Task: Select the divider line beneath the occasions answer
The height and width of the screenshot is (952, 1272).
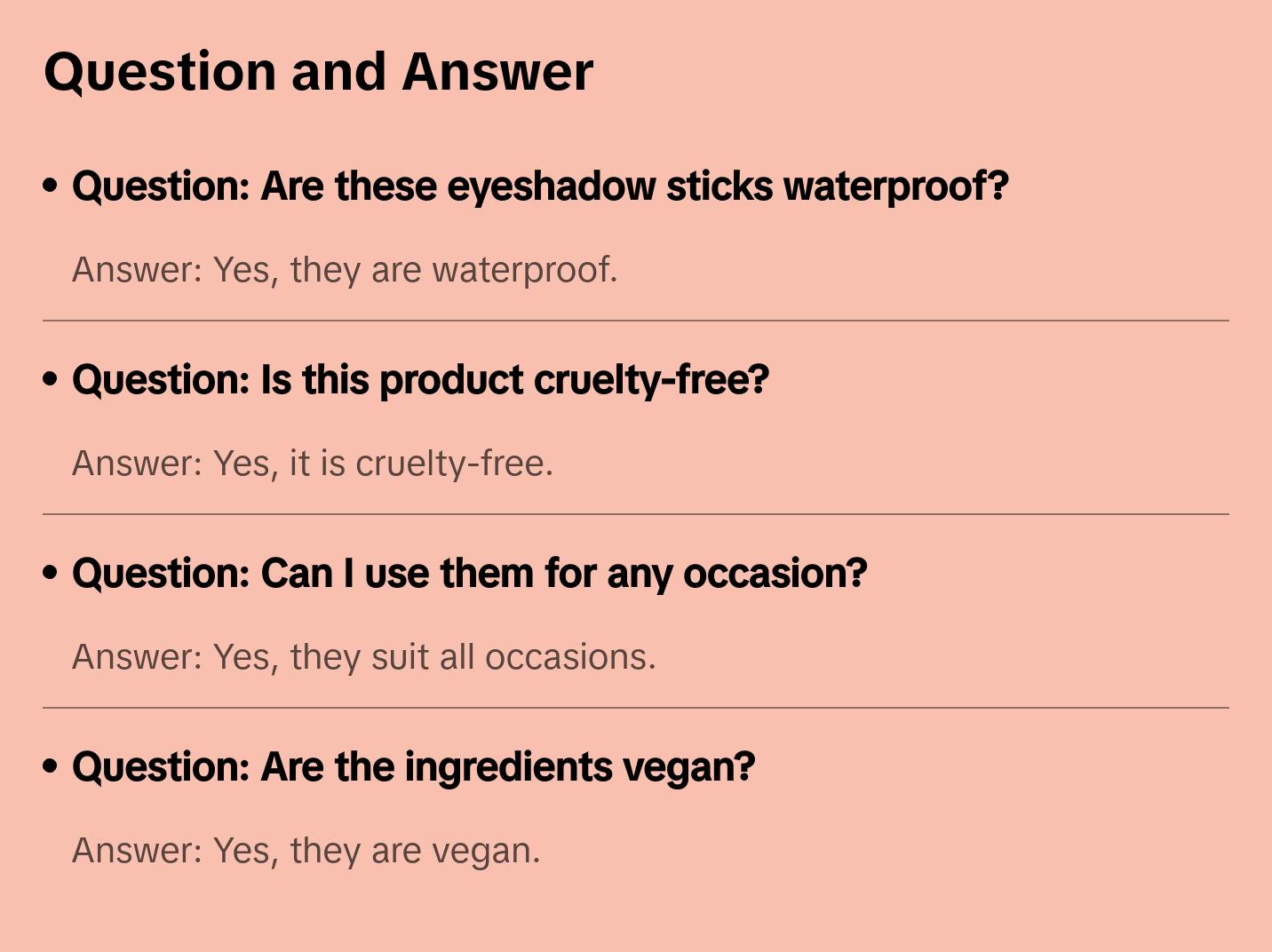Action: click(636, 708)
